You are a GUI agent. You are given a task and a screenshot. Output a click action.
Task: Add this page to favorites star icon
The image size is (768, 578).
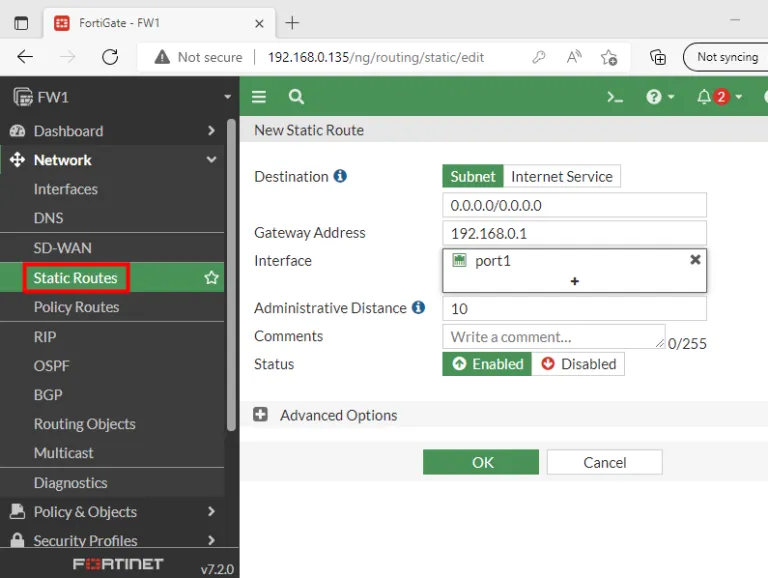[x=609, y=57]
